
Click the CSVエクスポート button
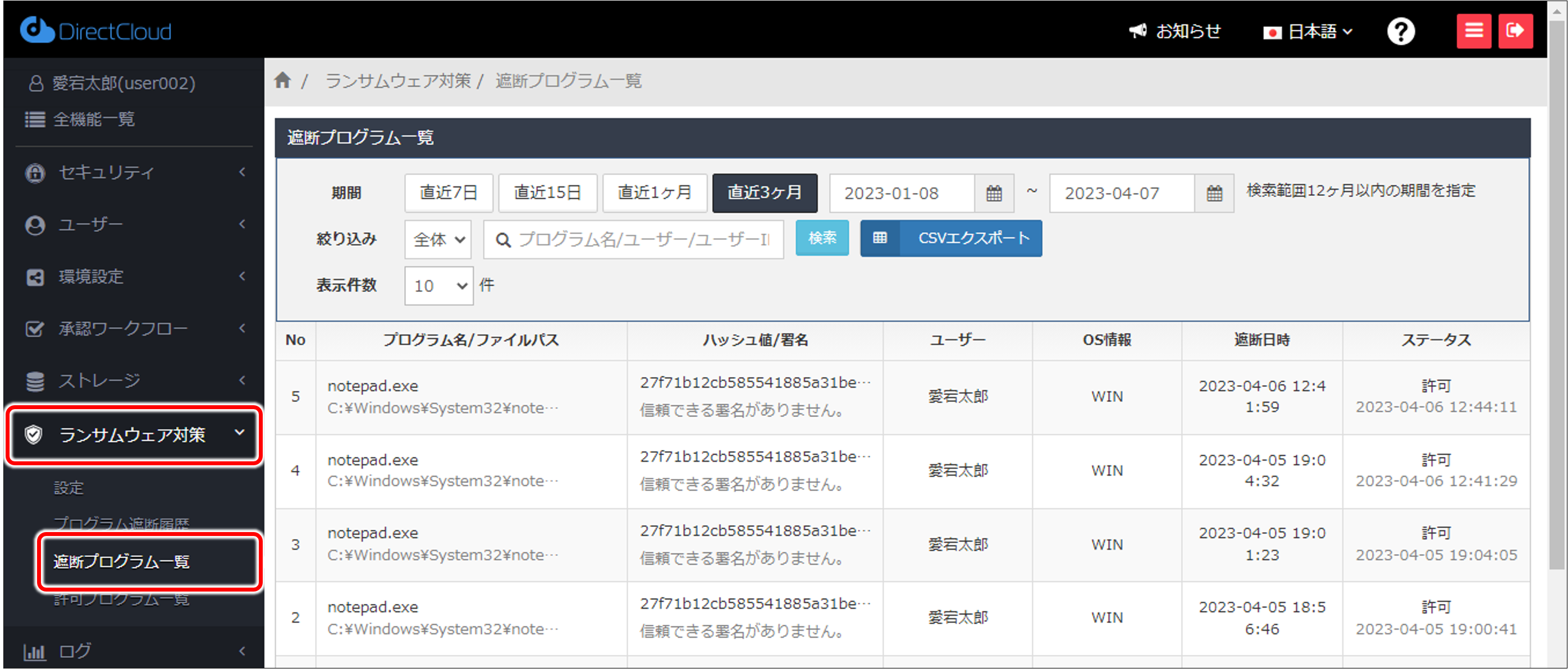[951, 238]
